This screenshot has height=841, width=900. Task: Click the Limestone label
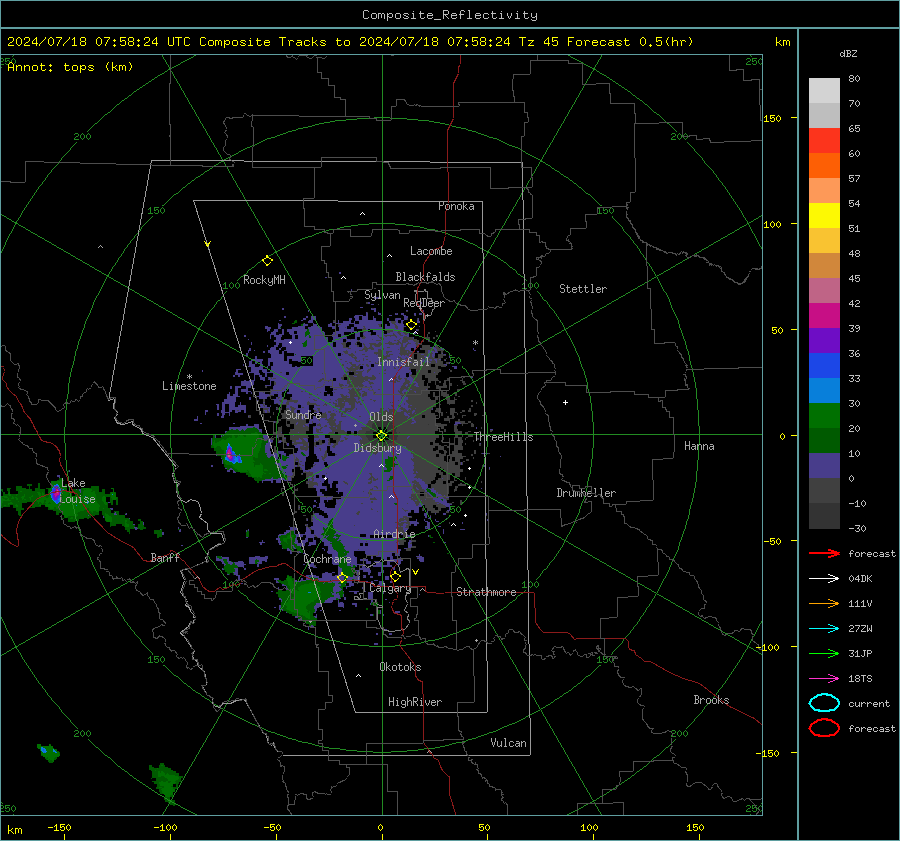pyautogui.click(x=189, y=386)
